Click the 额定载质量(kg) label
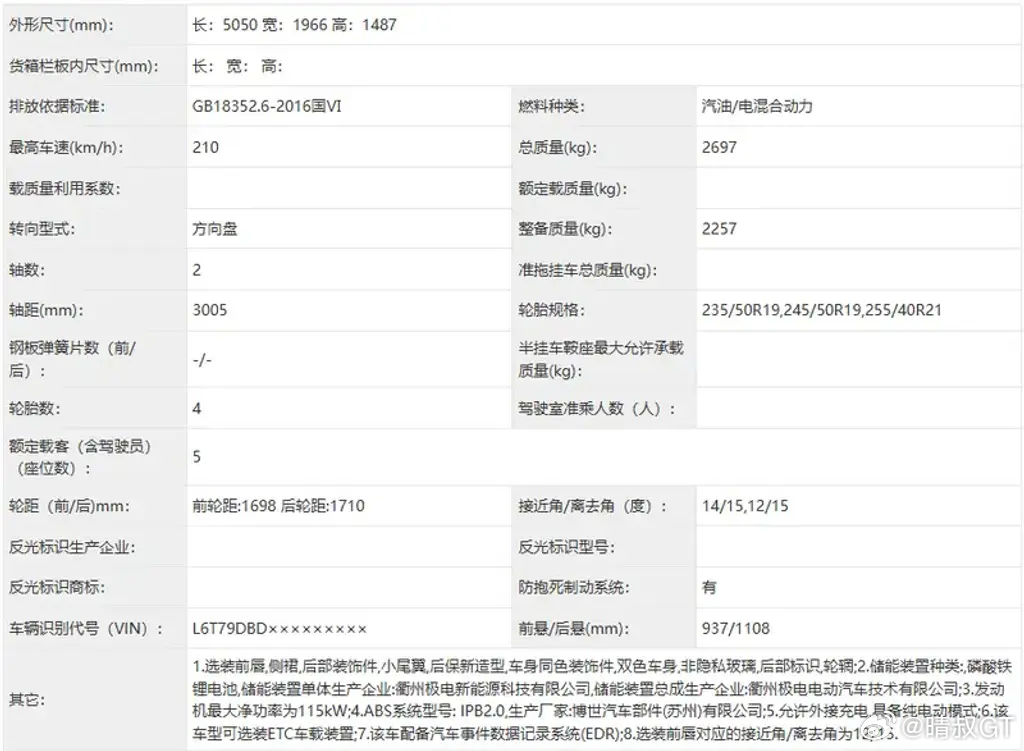This screenshot has height=751, width=1024. pyautogui.click(x=573, y=189)
